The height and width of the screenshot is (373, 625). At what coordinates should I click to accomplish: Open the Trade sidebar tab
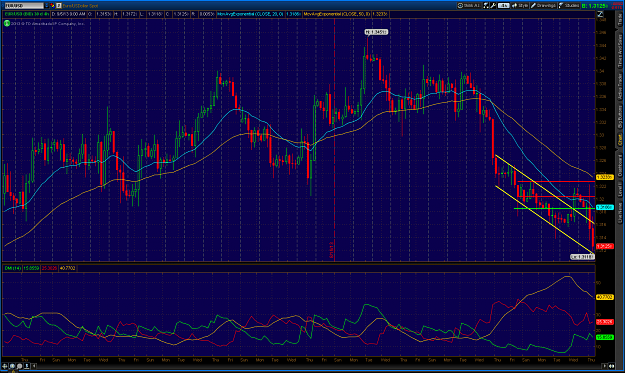620,20
